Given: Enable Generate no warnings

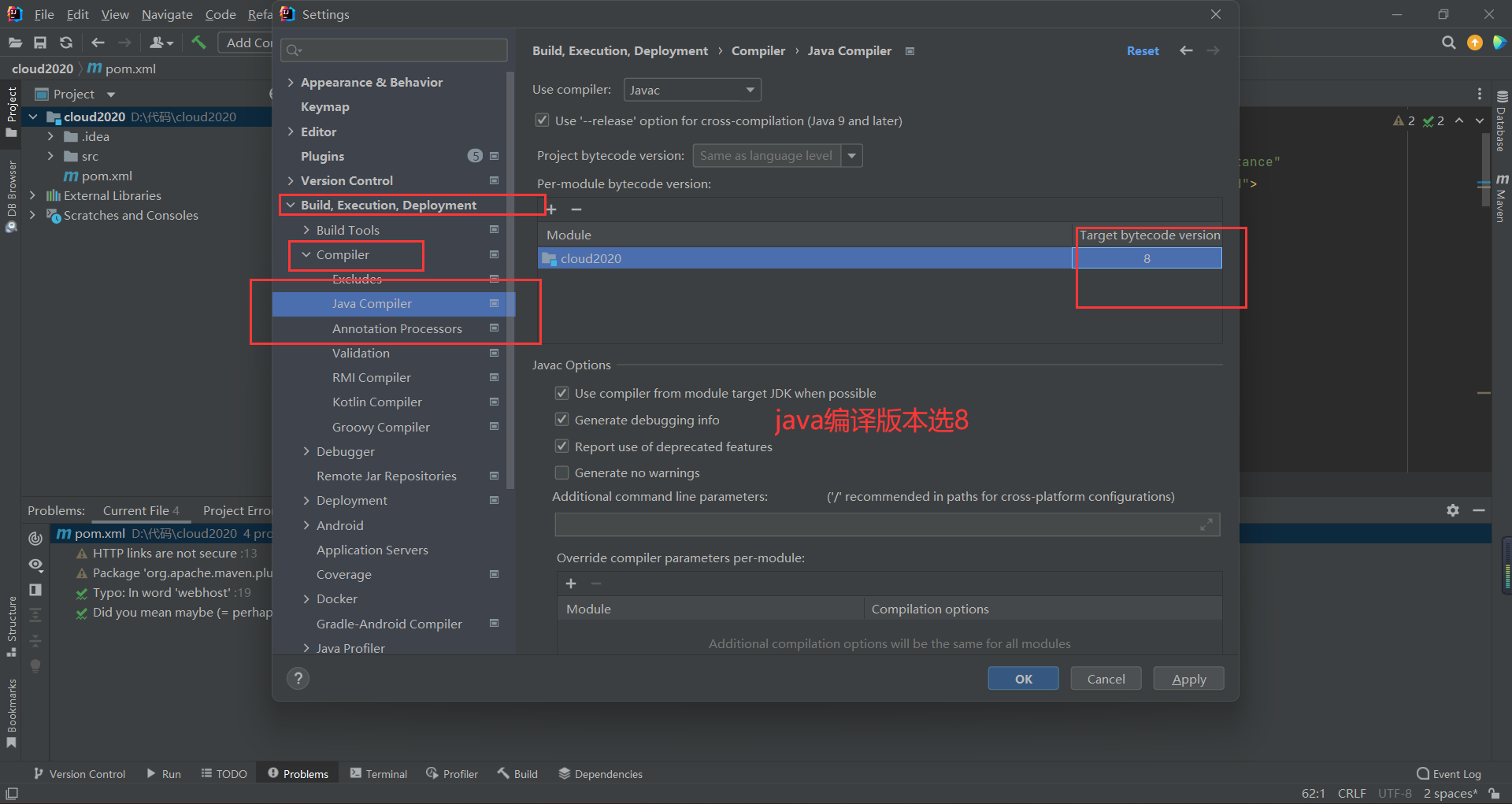Looking at the screenshot, I should pos(561,472).
